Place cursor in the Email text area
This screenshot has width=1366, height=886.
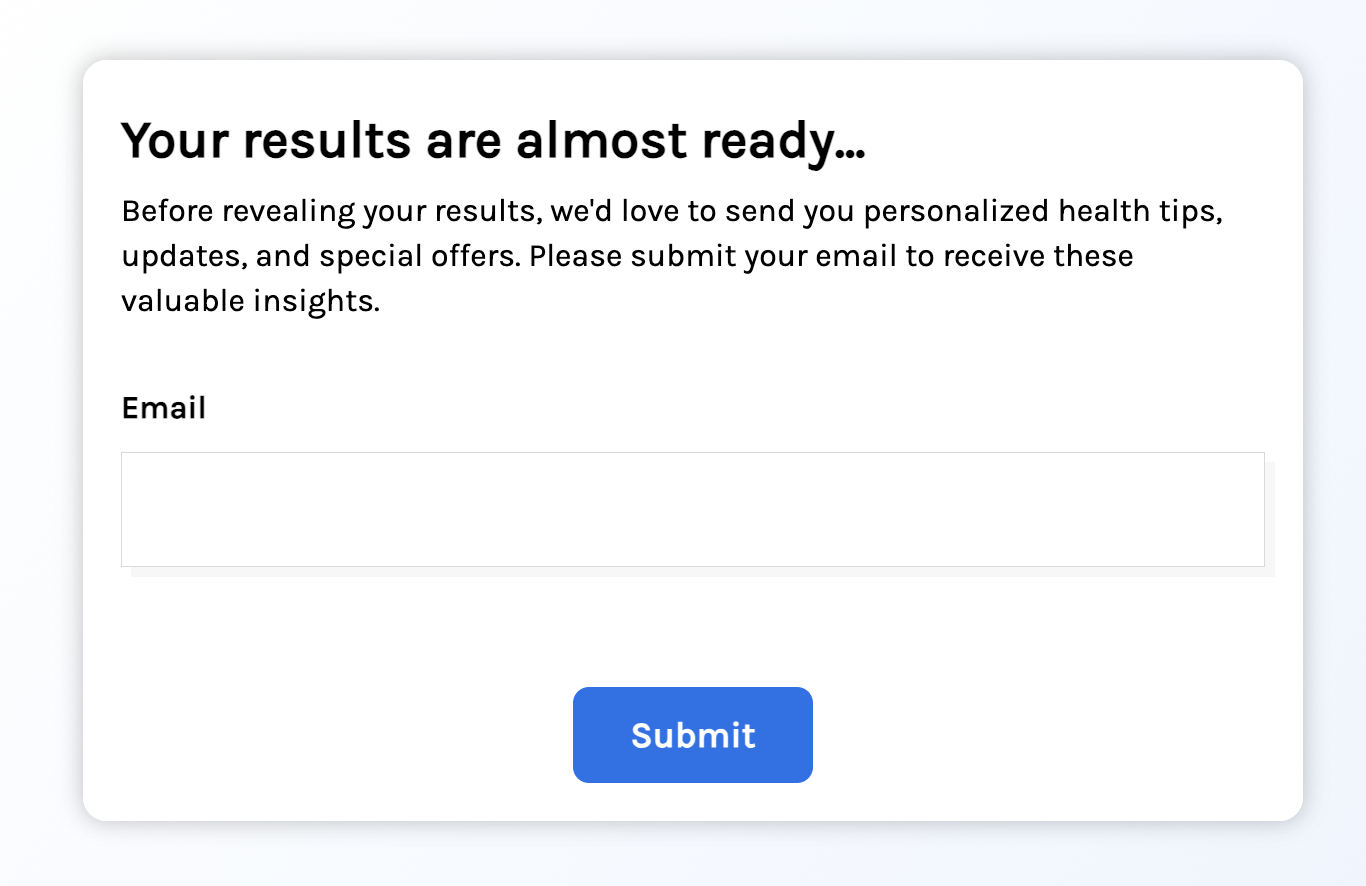[692, 509]
